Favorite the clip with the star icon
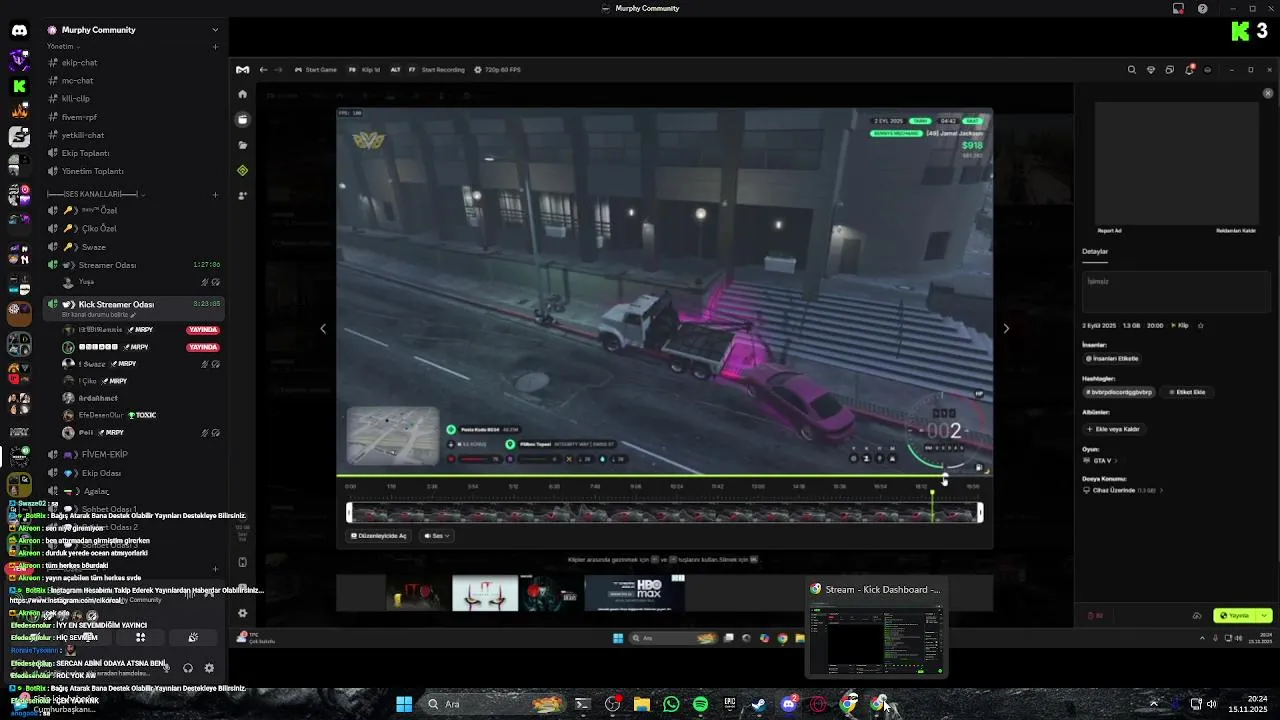Screen dimensions: 1280x720 [1201, 326]
